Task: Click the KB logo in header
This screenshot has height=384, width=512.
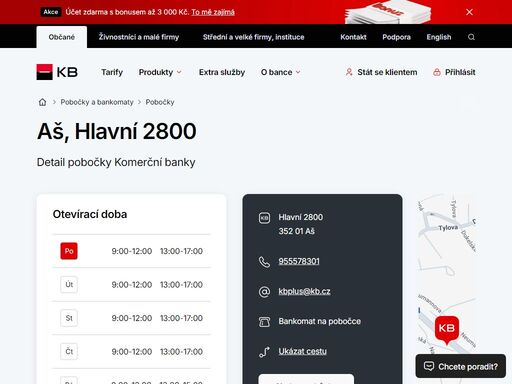Action: (57, 72)
